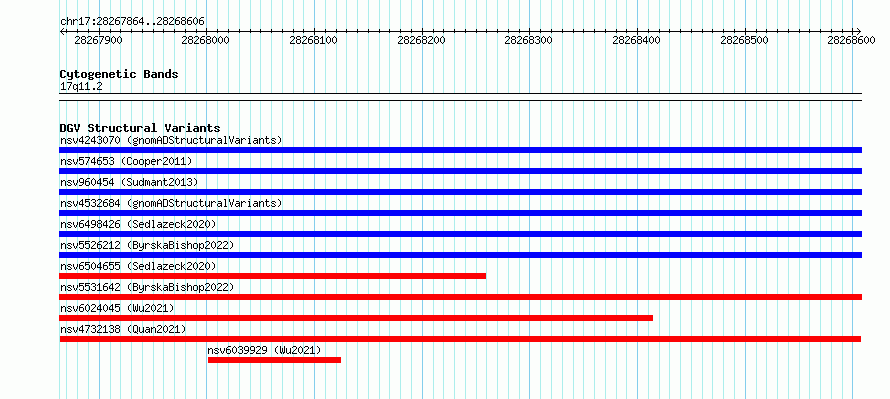This screenshot has height=399, width=890.
Task: Click the red bar for nsv4732138
Action: click(460, 339)
